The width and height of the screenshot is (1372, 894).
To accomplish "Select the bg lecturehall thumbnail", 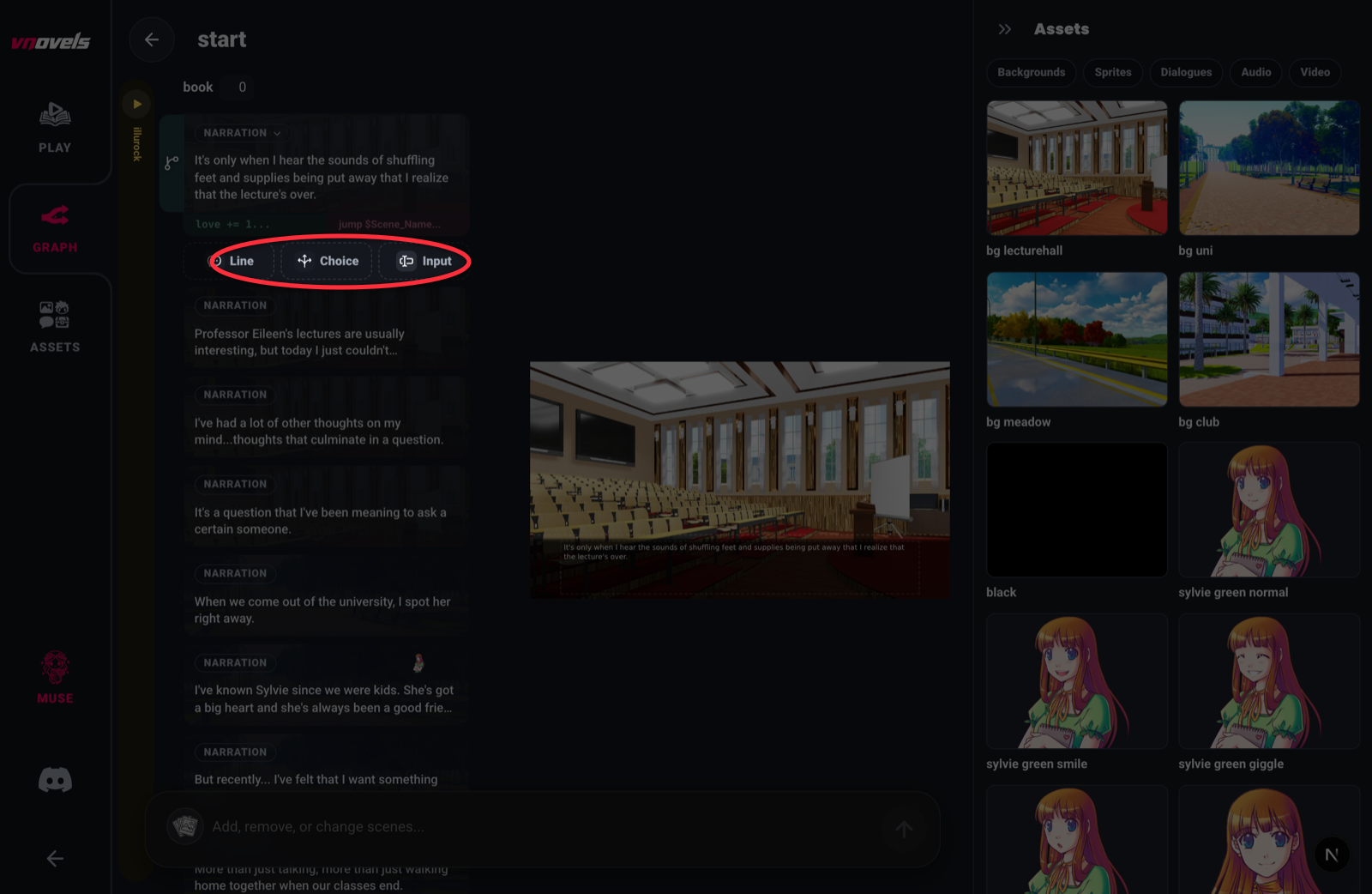I will 1077,168.
